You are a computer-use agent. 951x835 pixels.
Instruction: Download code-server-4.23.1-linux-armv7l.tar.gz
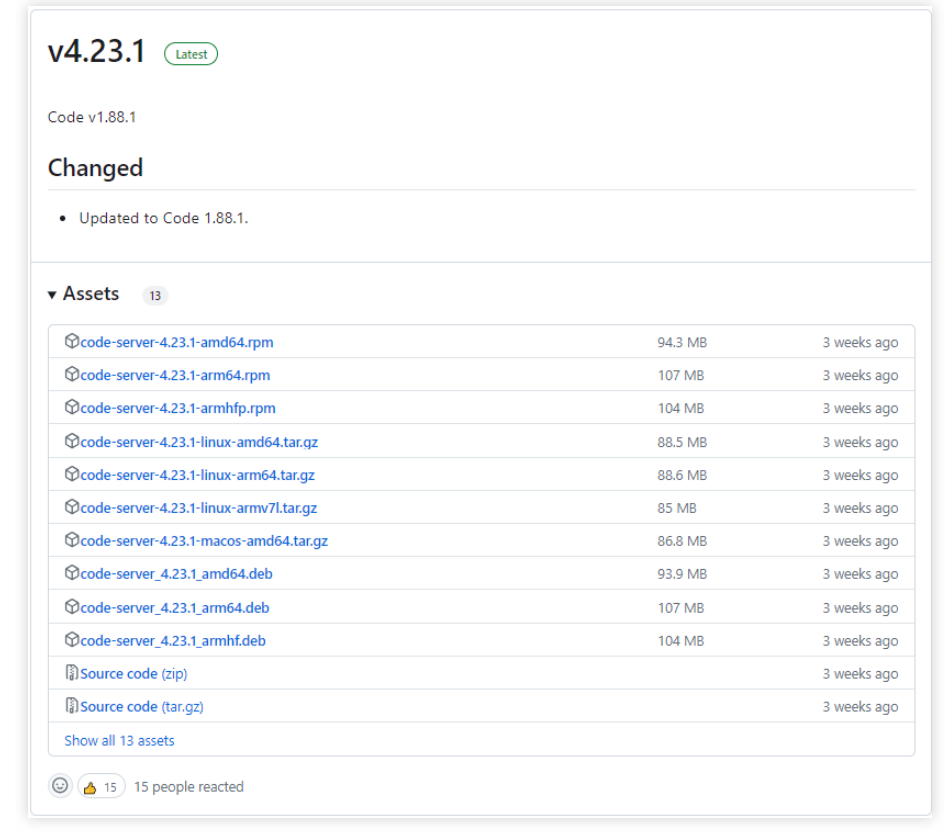click(198, 508)
